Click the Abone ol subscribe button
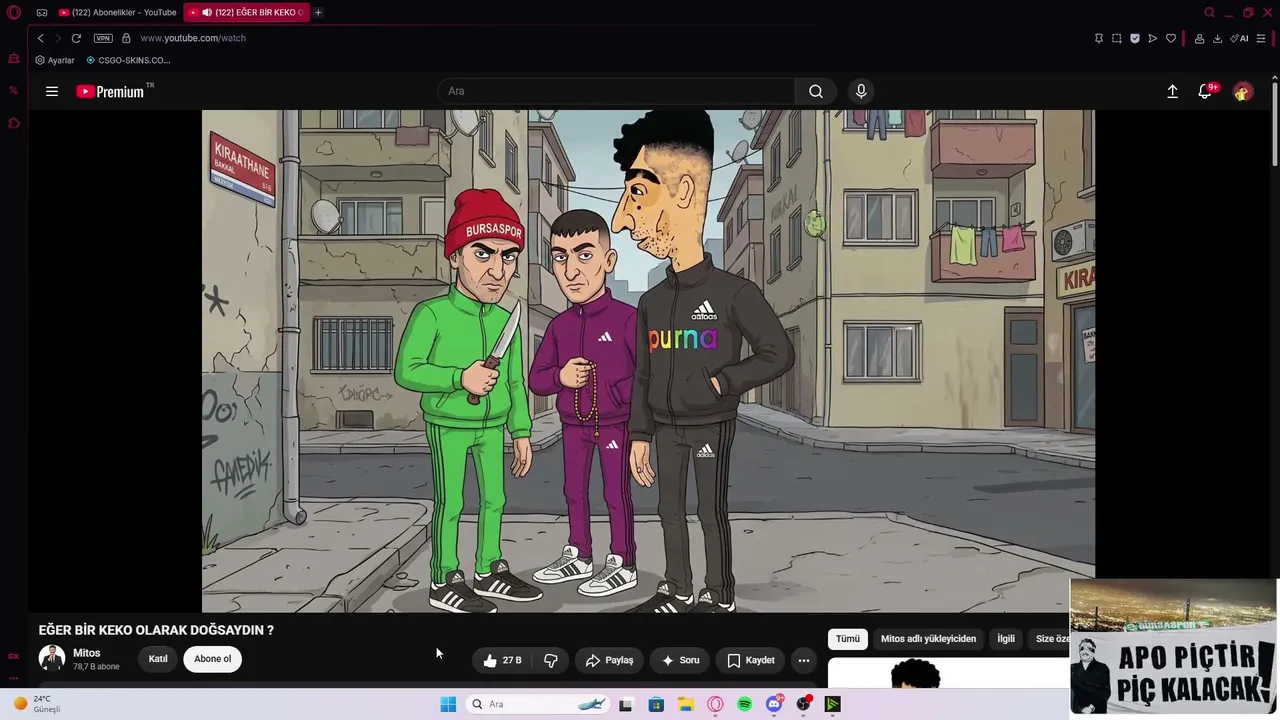Image resolution: width=1280 pixels, height=720 pixels. coord(213,659)
